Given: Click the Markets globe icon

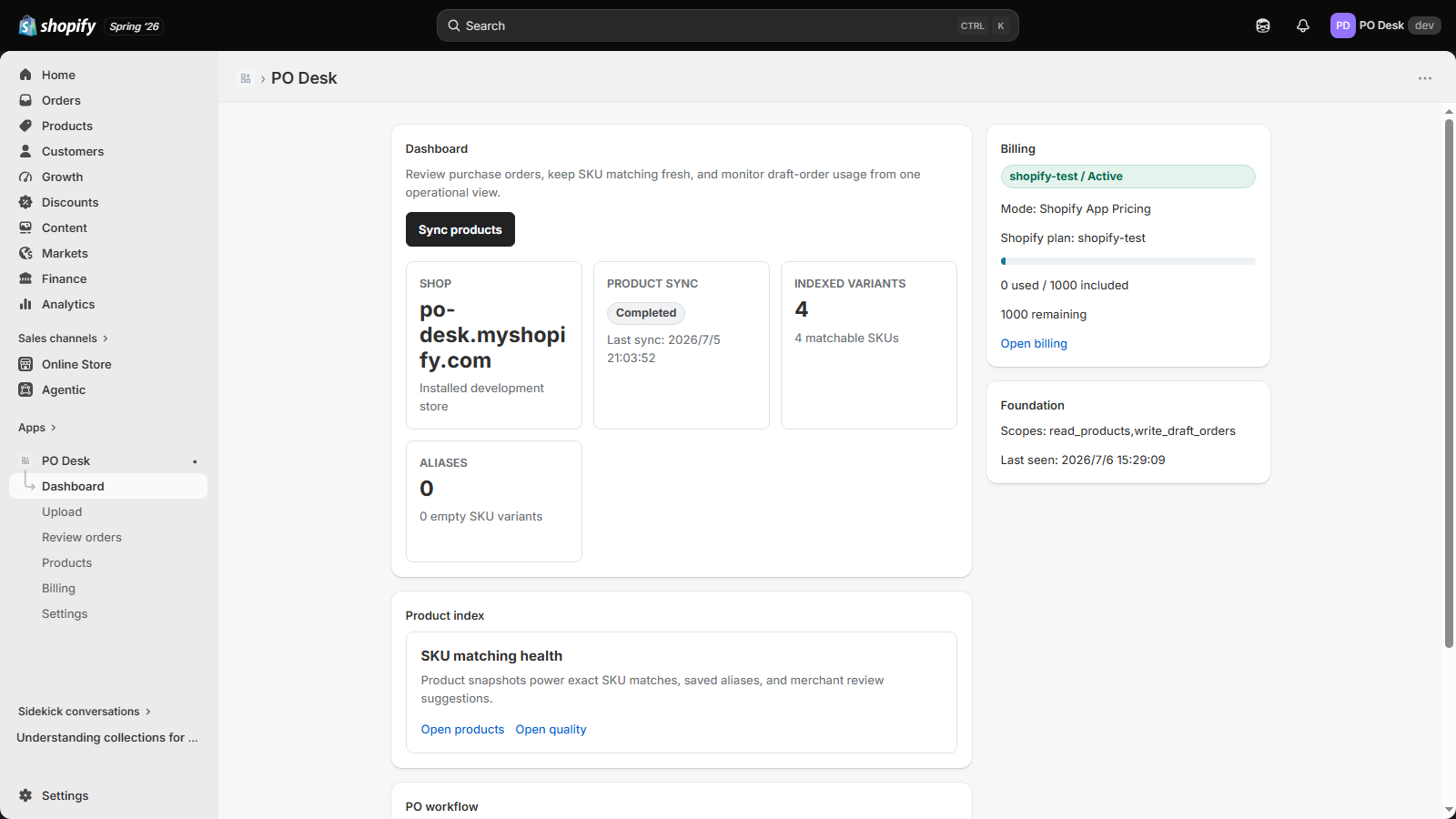Looking at the screenshot, I should pos(25,253).
